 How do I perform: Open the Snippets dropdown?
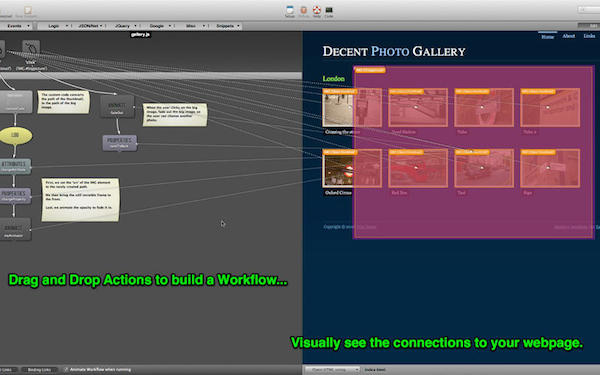(227, 26)
